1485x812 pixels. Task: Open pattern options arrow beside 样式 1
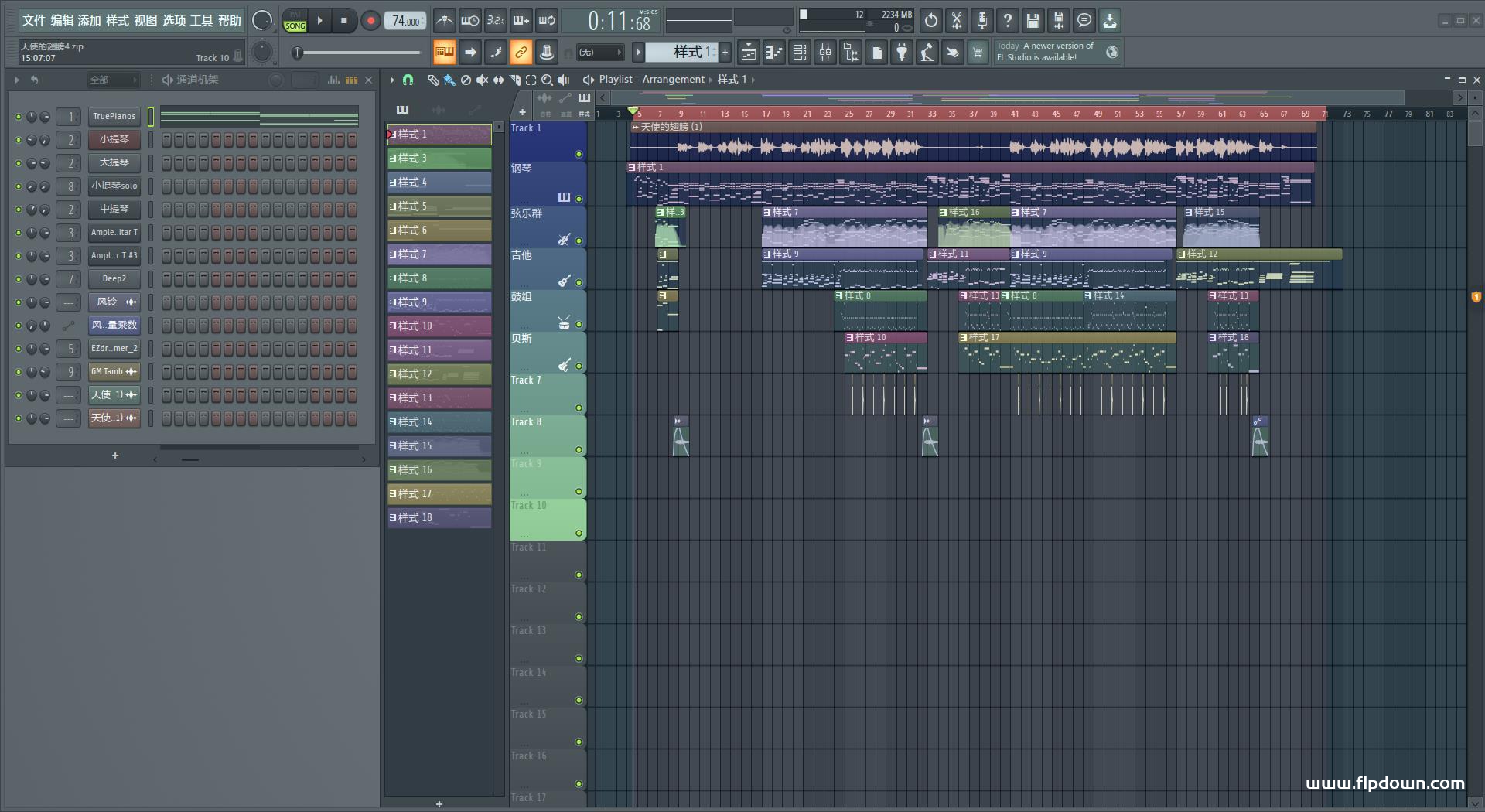pos(638,53)
